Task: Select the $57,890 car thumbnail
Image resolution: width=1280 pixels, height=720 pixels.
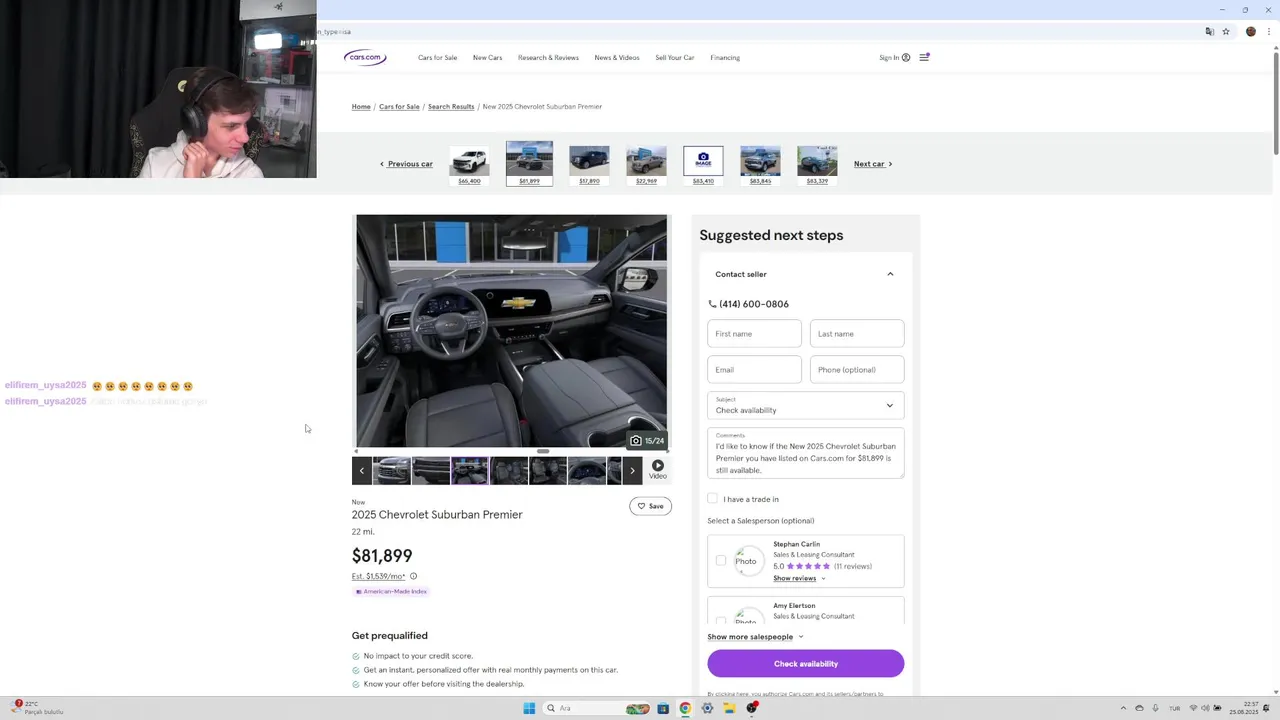Action: tap(589, 165)
